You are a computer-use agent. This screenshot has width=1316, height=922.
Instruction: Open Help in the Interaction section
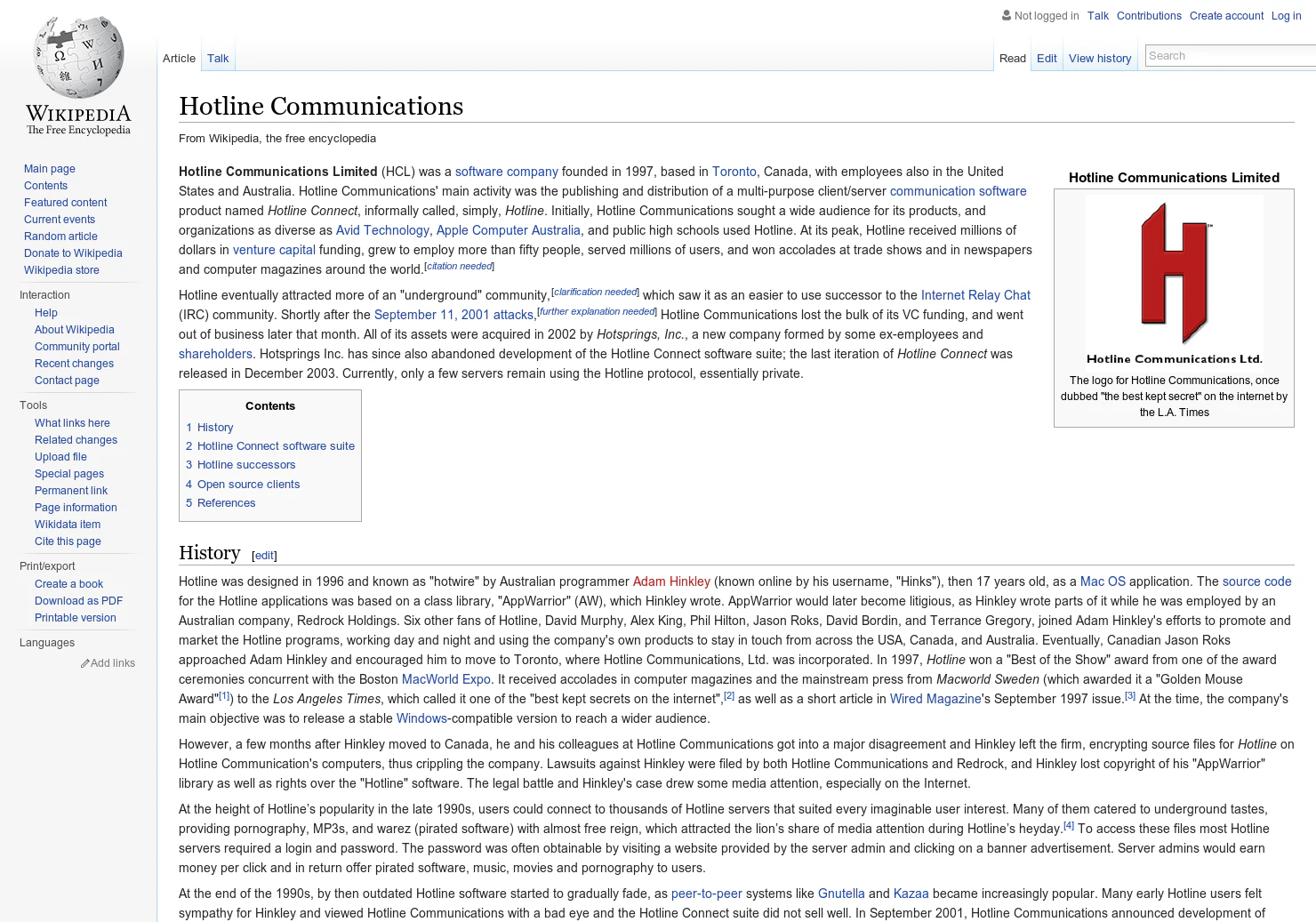[x=46, y=313]
